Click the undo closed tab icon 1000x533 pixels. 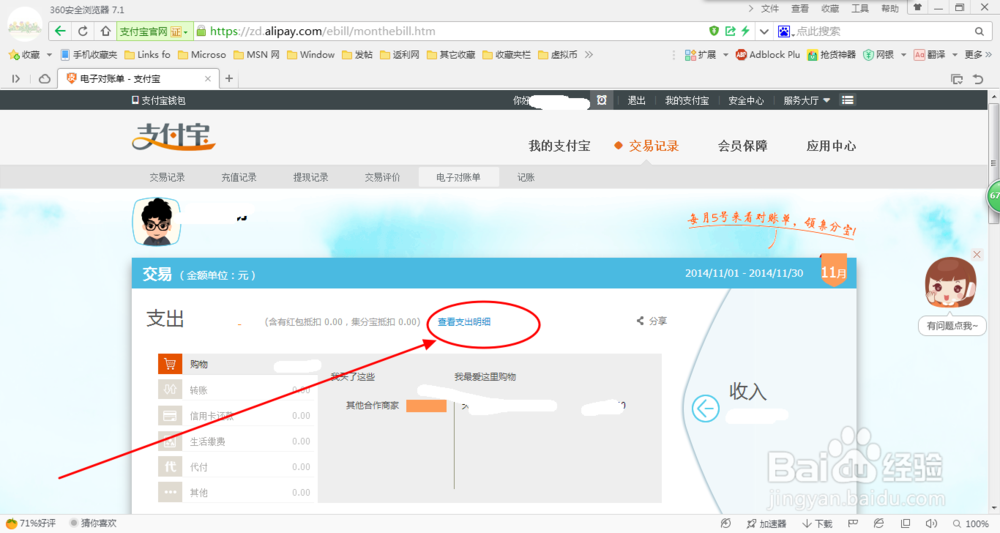[x=978, y=79]
